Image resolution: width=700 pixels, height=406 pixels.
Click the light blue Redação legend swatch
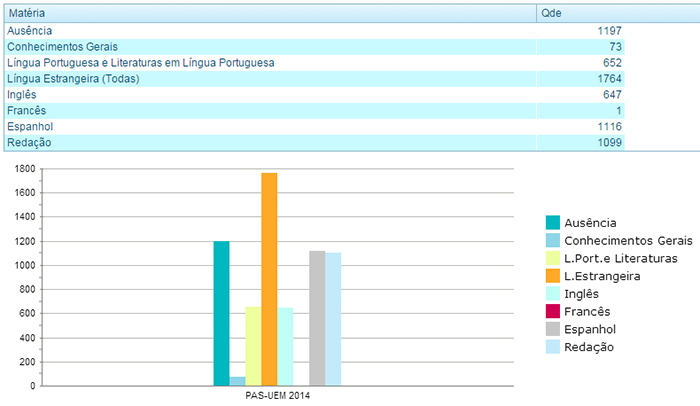point(553,347)
